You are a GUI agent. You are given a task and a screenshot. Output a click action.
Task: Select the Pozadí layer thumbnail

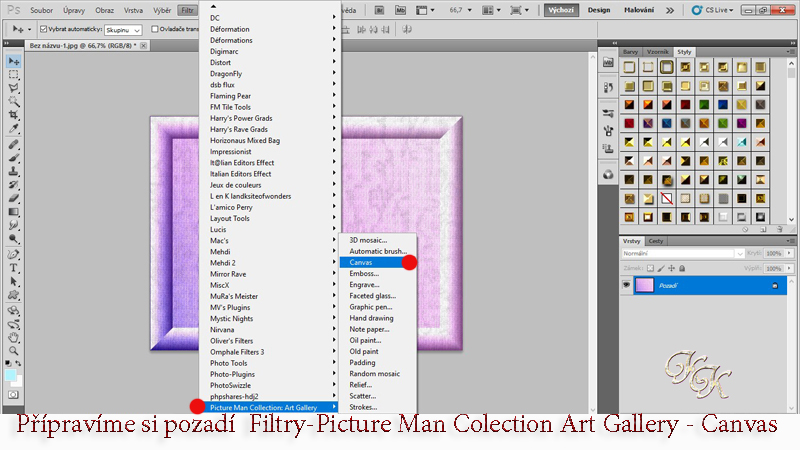click(644, 285)
